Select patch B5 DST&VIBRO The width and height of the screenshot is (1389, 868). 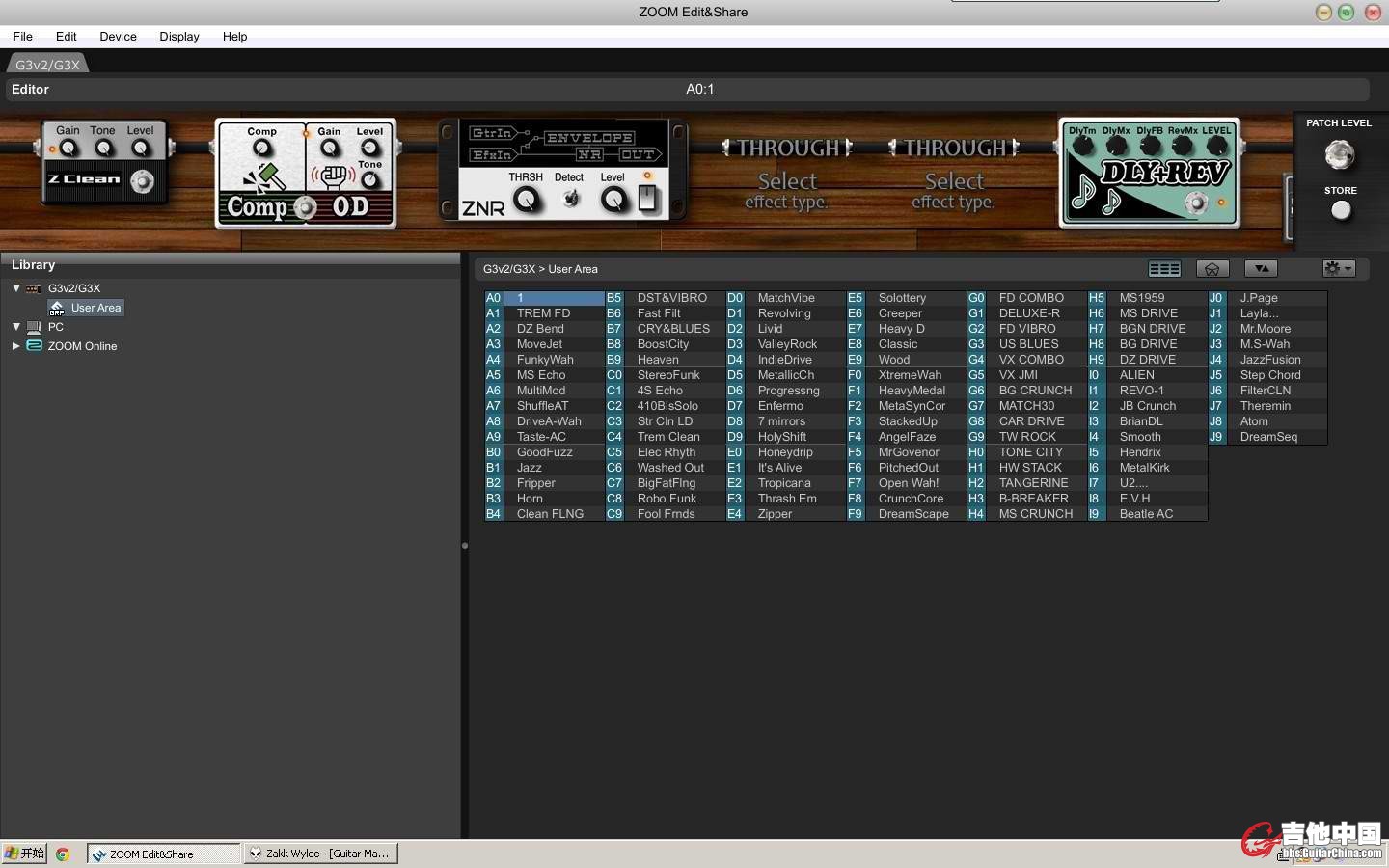point(665,298)
